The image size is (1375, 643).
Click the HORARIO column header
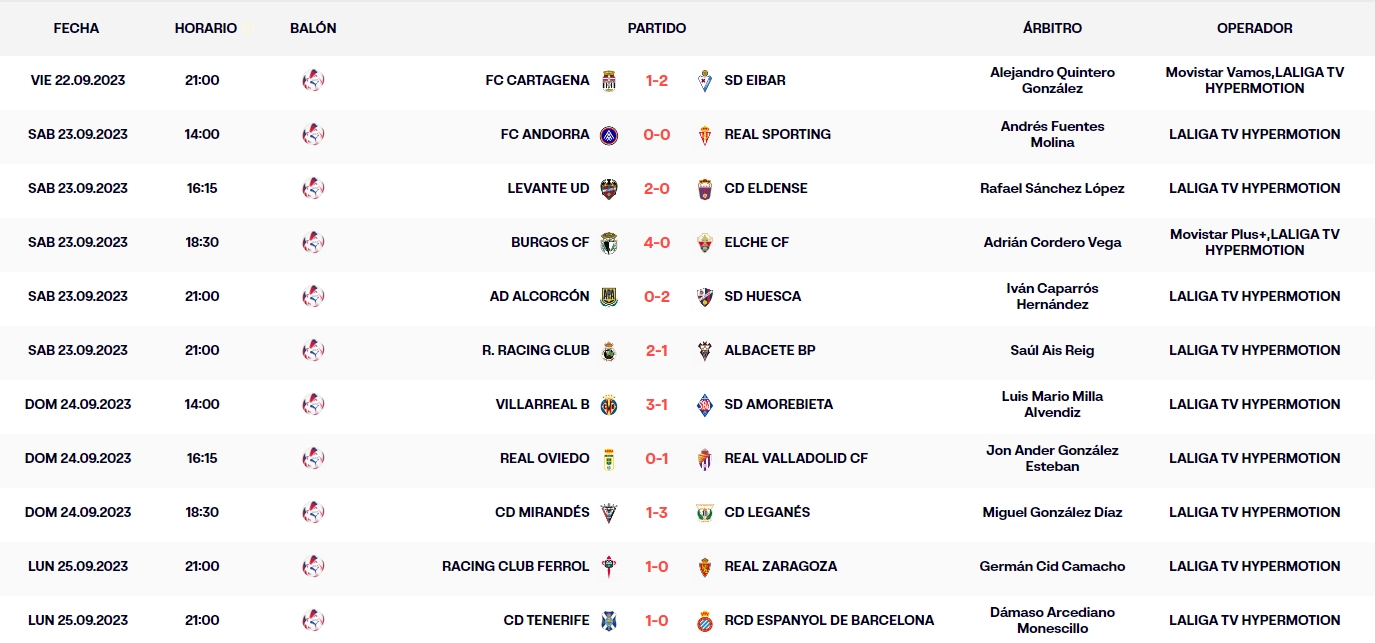206,28
